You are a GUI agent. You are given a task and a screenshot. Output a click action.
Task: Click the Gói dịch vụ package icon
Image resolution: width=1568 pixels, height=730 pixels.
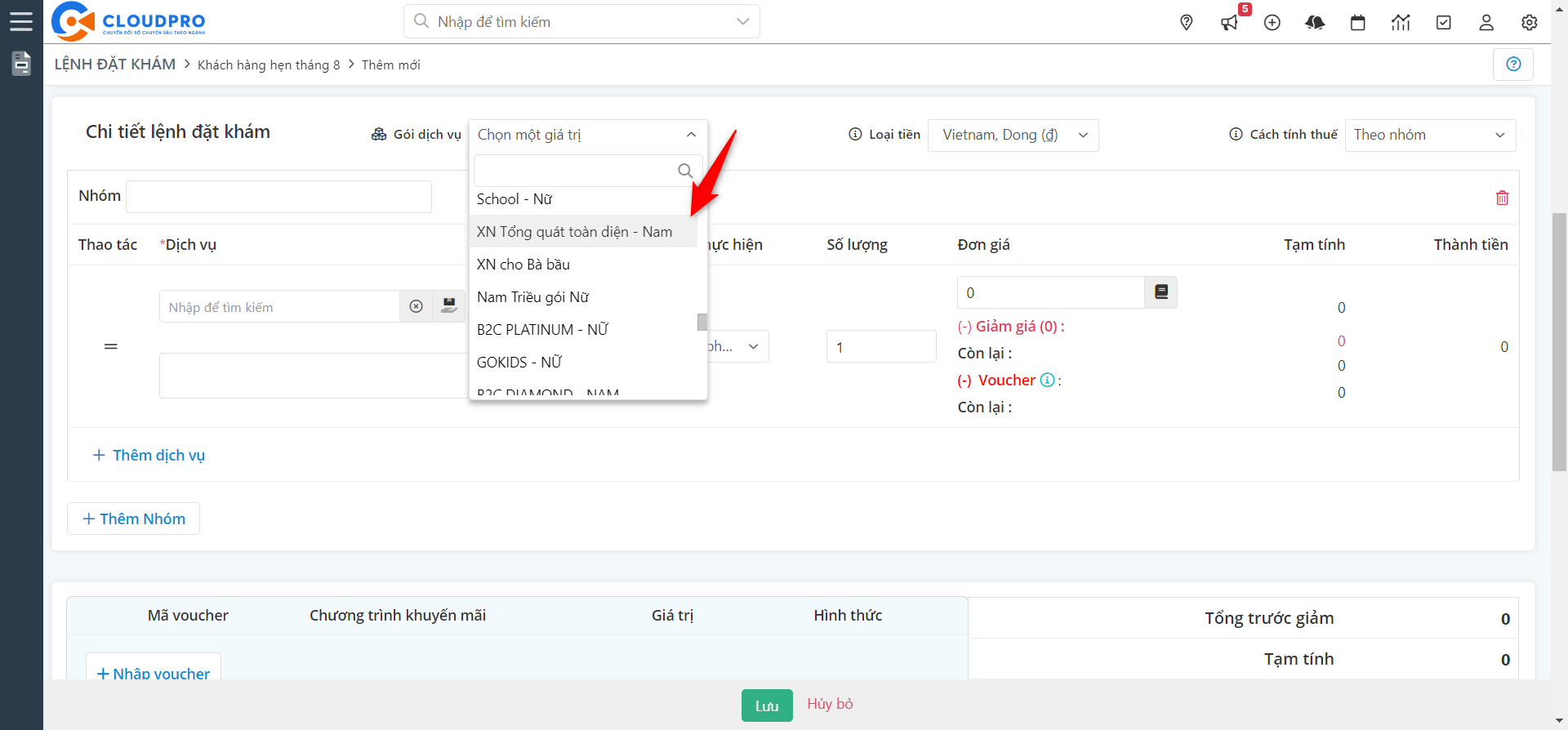[x=379, y=135]
